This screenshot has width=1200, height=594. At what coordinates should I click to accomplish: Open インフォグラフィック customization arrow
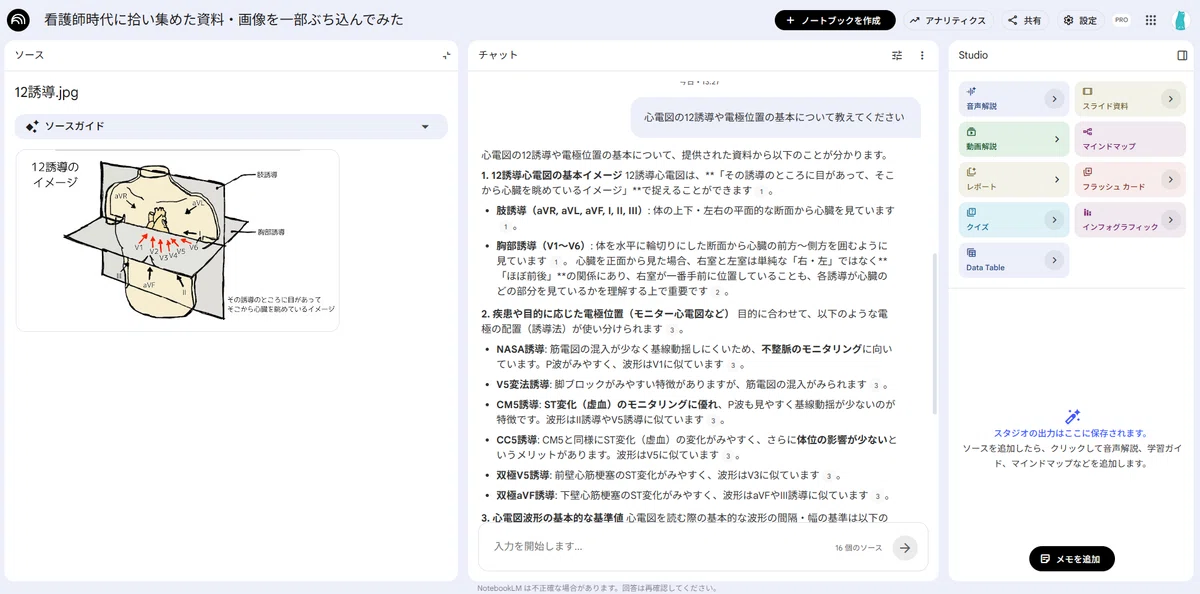(x=1169, y=220)
